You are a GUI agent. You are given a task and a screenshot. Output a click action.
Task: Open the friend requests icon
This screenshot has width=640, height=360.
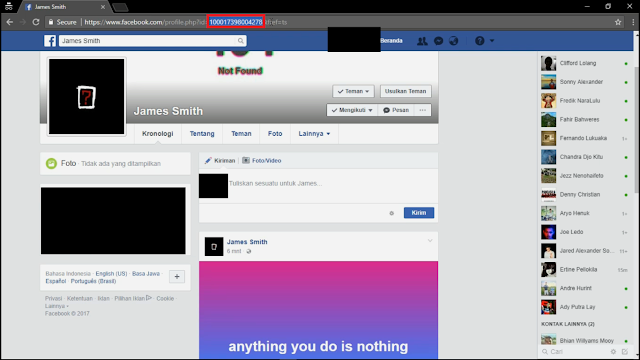422,41
